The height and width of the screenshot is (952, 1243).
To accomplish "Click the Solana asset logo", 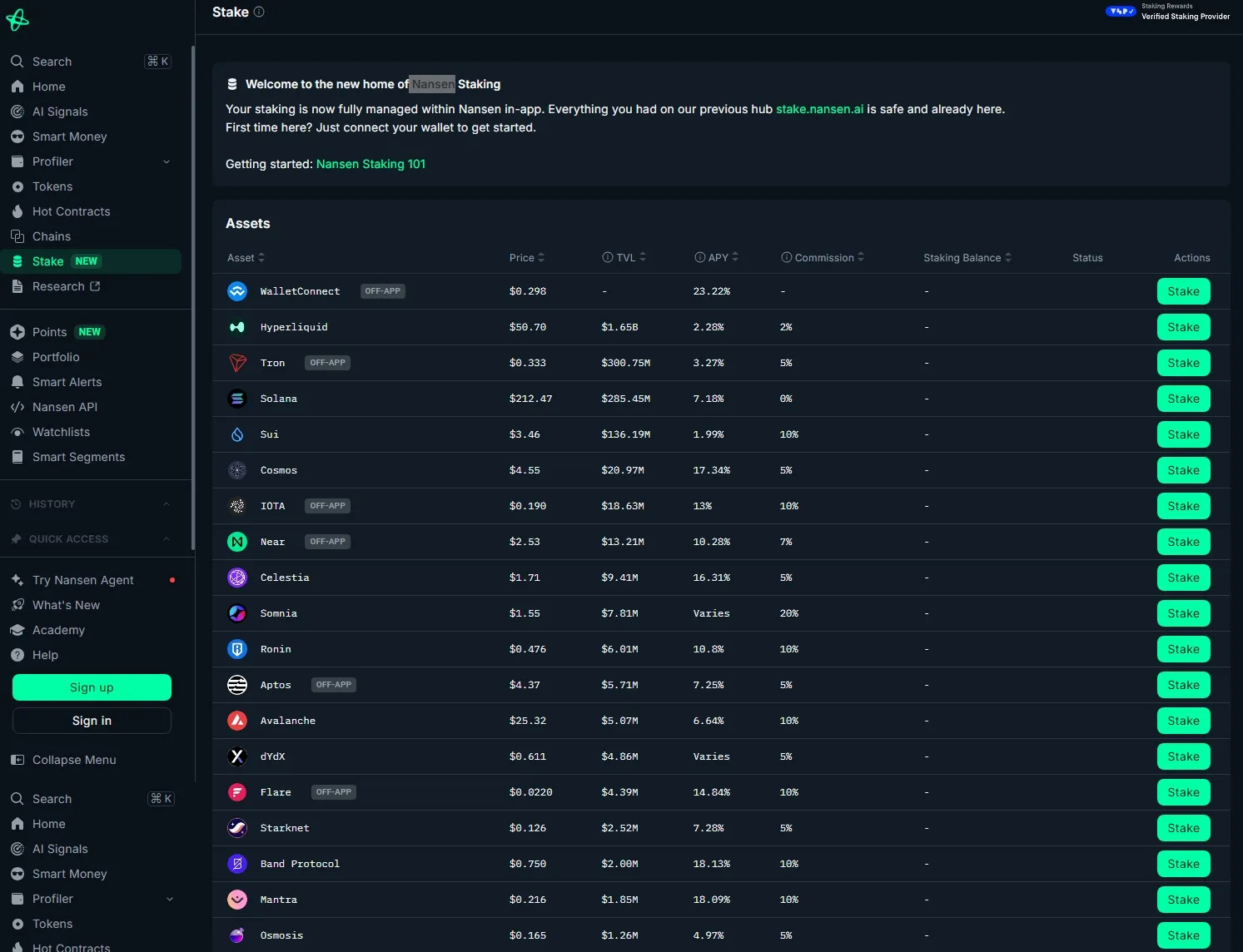I will 237,399.
